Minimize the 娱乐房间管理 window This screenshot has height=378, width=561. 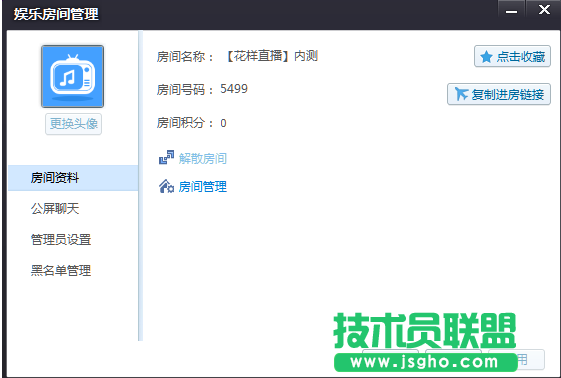tap(511, 9)
